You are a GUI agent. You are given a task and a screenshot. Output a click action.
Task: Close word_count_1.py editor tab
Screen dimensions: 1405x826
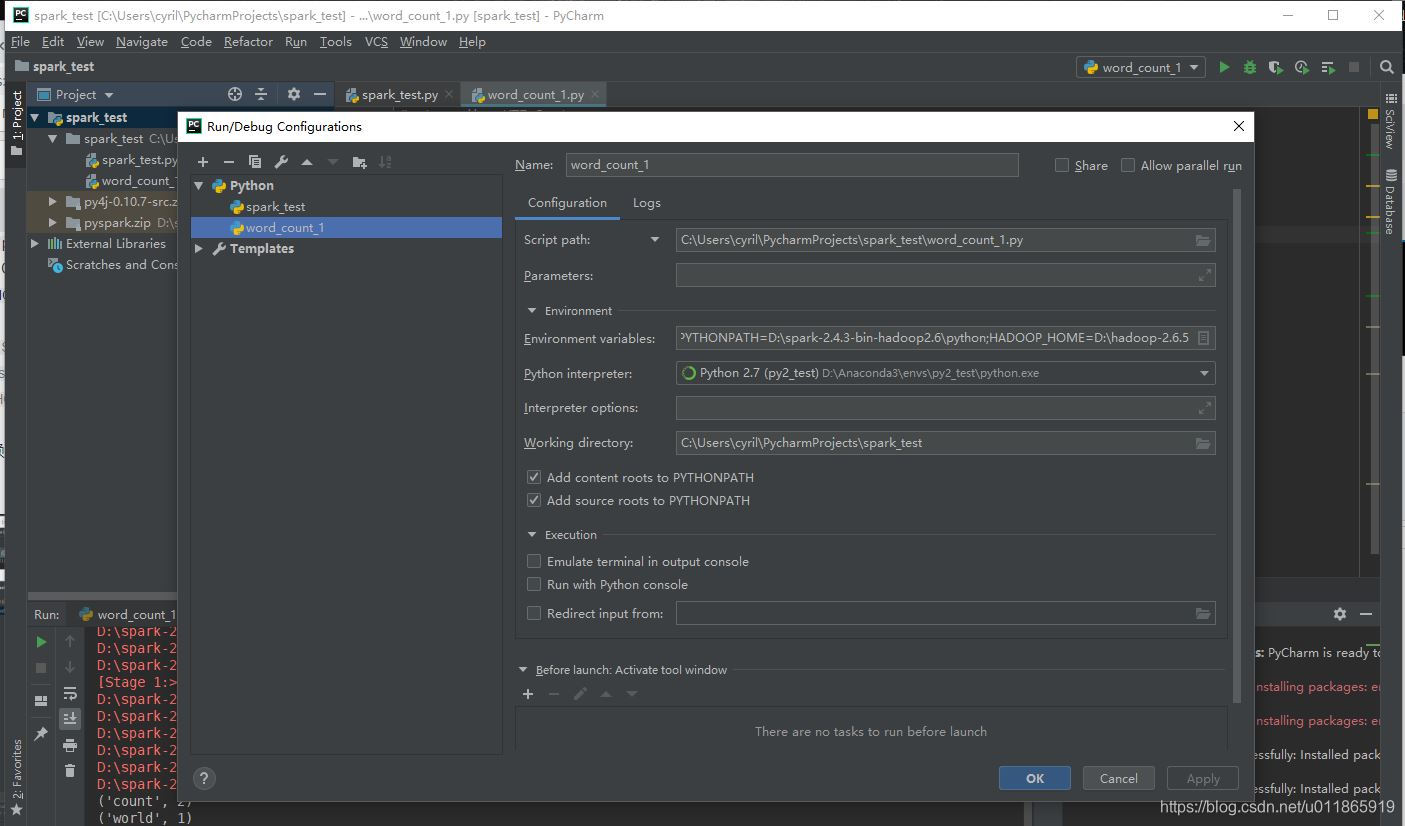(x=596, y=94)
